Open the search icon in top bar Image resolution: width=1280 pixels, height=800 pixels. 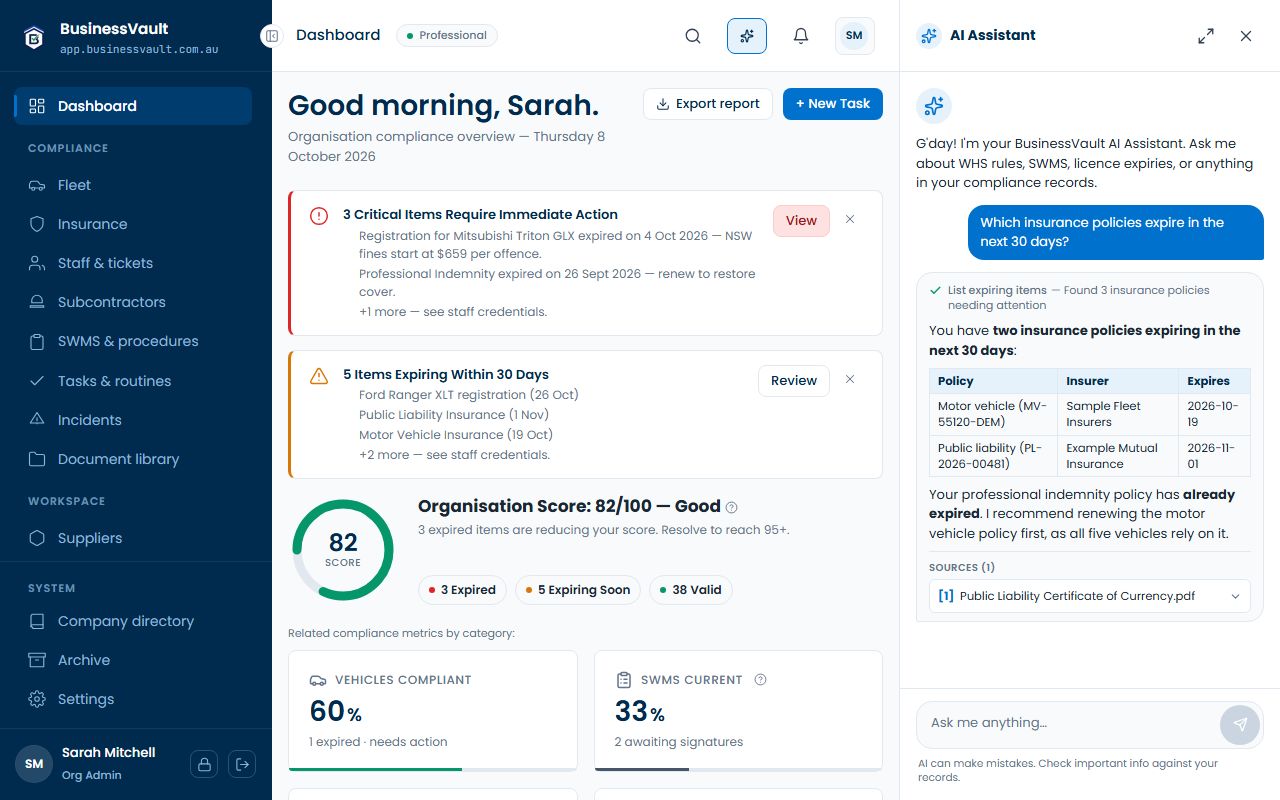point(693,36)
